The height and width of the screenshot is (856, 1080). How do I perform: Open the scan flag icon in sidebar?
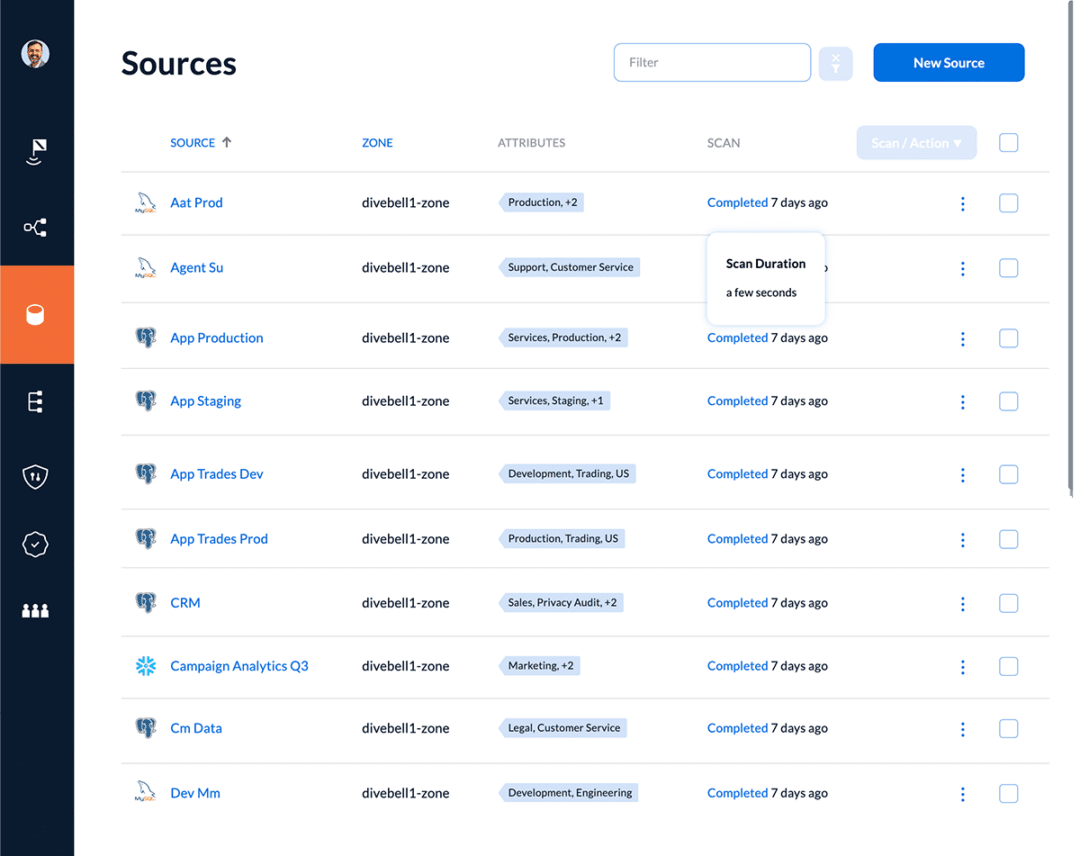click(x=36, y=151)
